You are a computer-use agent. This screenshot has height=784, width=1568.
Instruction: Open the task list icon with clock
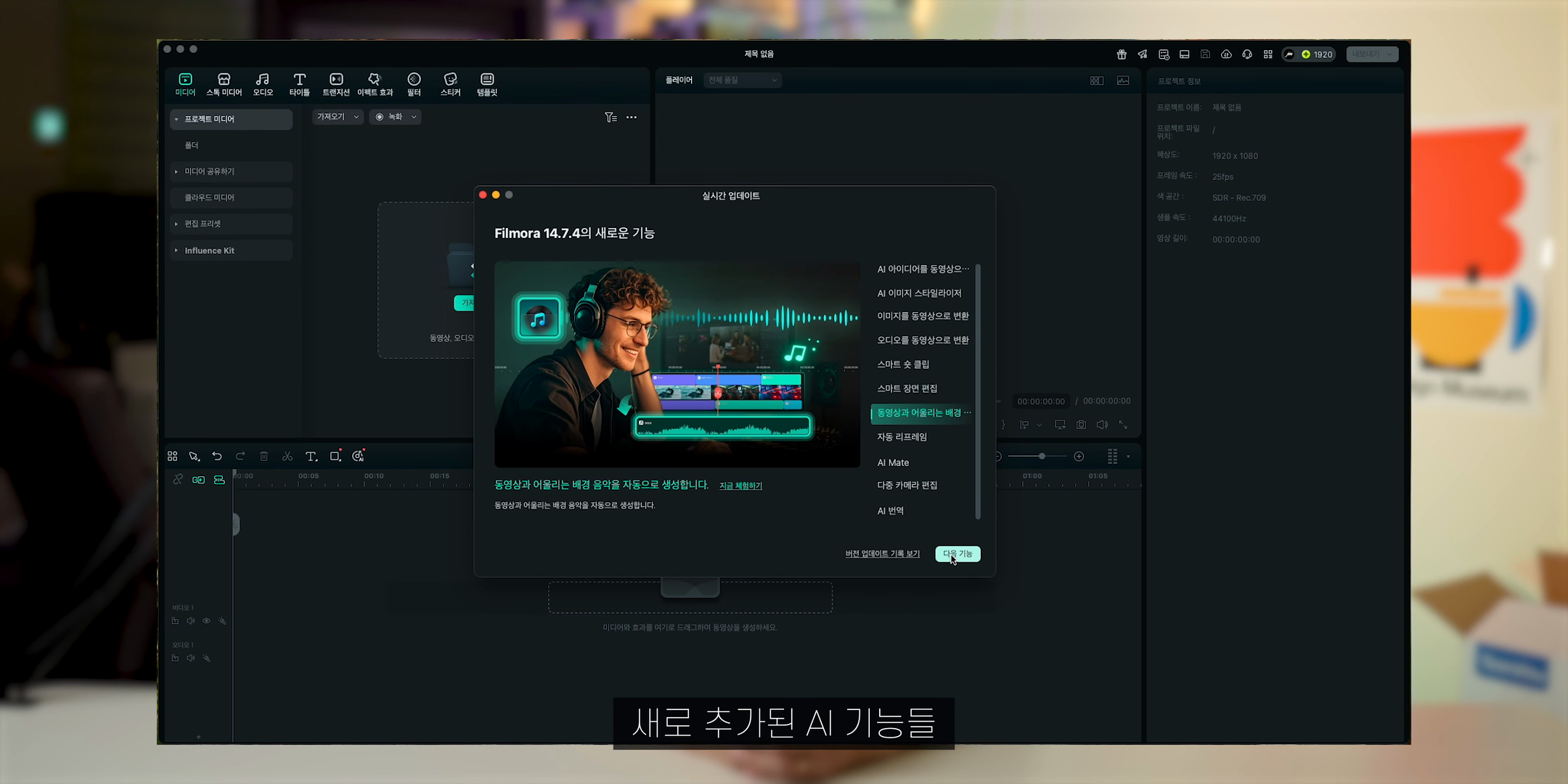point(1164,54)
